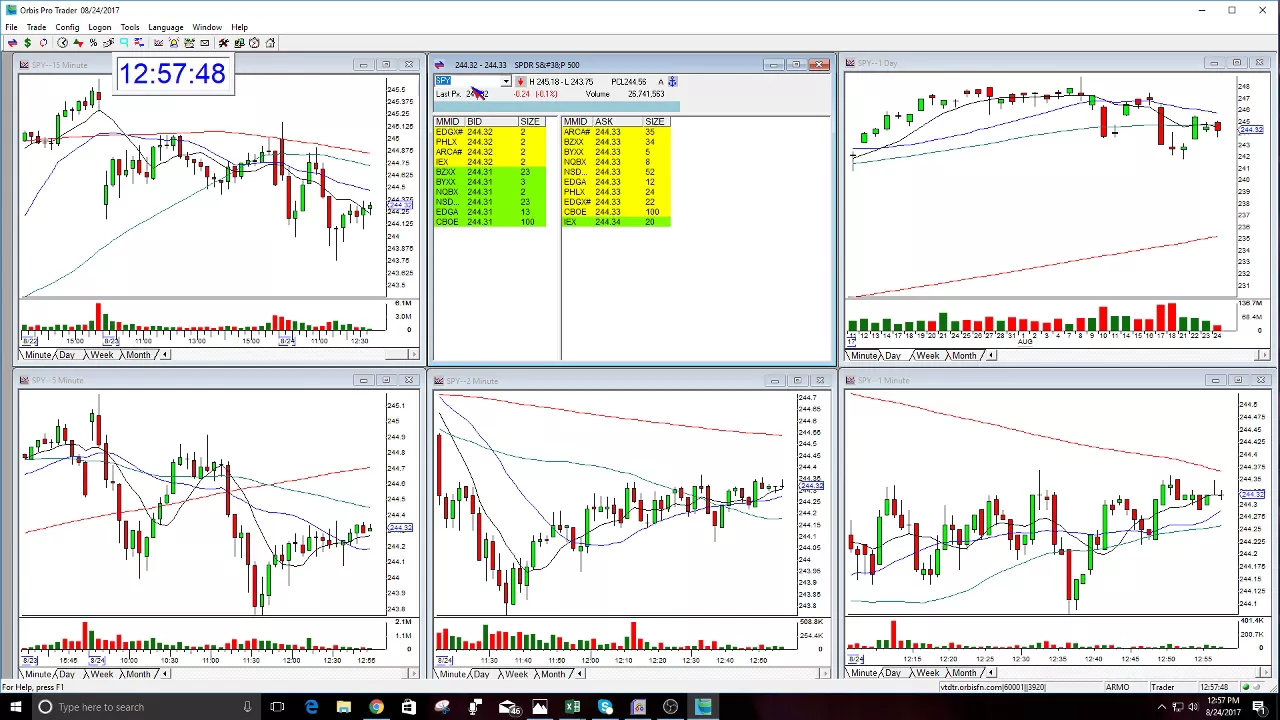Open the Config menu
This screenshot has width=1280, height=720.
tap(67, 27)
